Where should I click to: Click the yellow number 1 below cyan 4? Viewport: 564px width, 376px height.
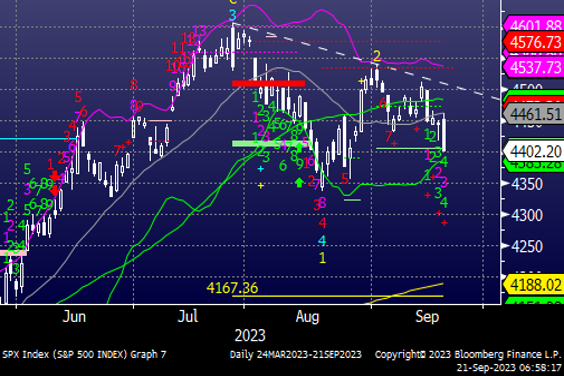coord(322,258)
